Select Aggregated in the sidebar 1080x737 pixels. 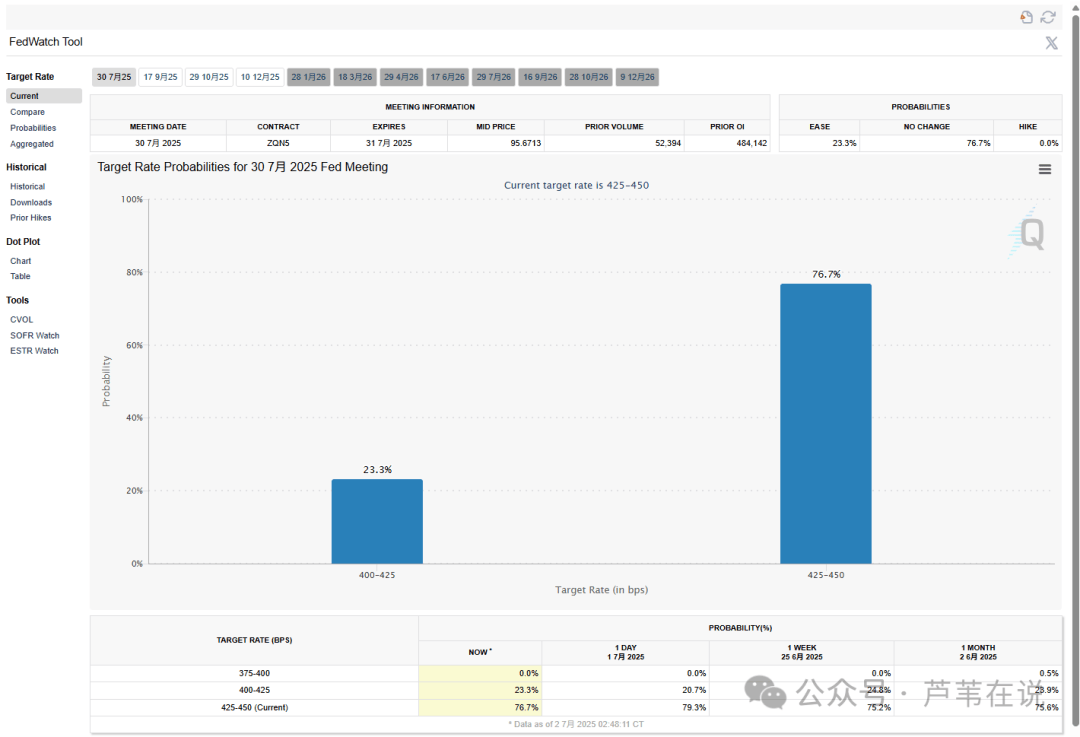coord(32,144)
